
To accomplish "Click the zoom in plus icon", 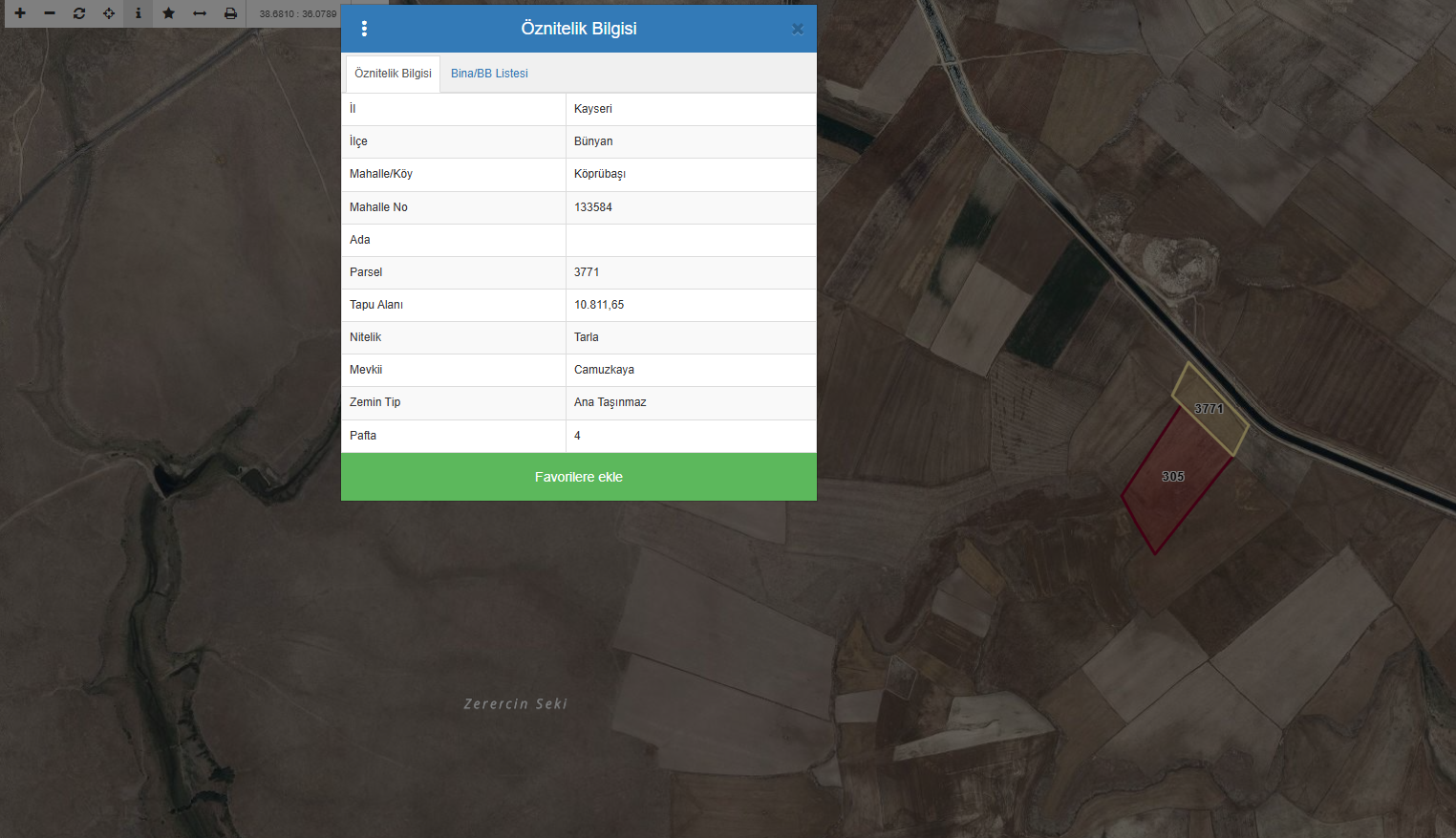I will click(x=20, y=13).
